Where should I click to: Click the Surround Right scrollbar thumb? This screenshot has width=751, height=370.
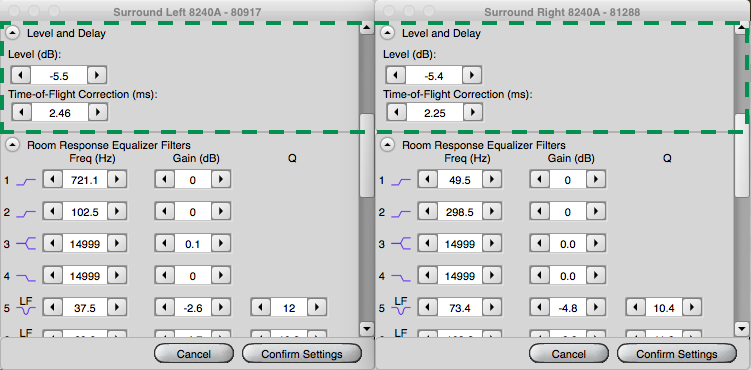(741, 155)
